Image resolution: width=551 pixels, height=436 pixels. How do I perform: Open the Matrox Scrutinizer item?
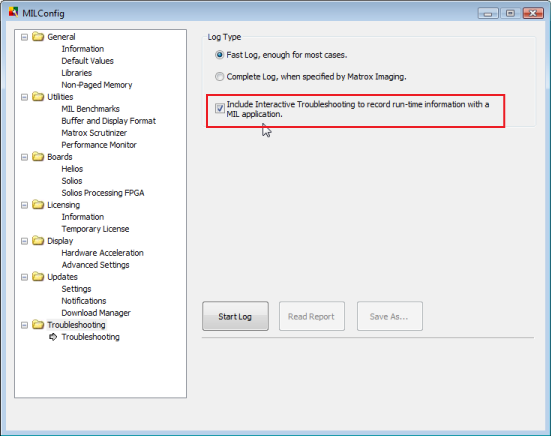click(x=94, y=133)
